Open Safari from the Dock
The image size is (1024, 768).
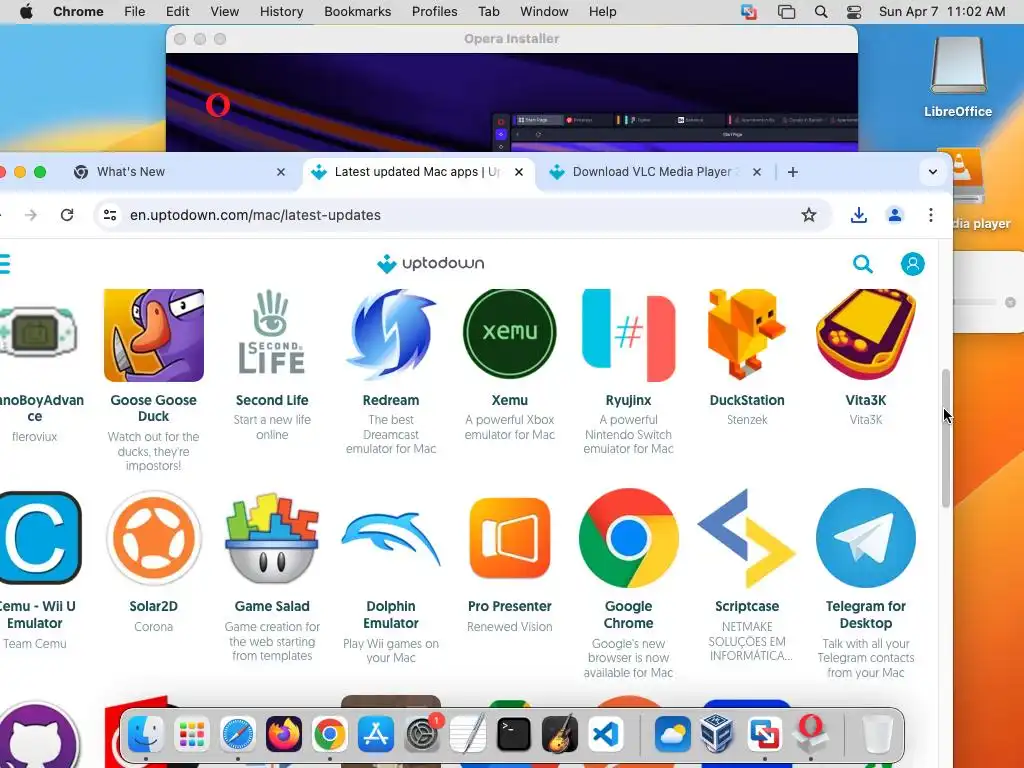(x=238, y=734)
